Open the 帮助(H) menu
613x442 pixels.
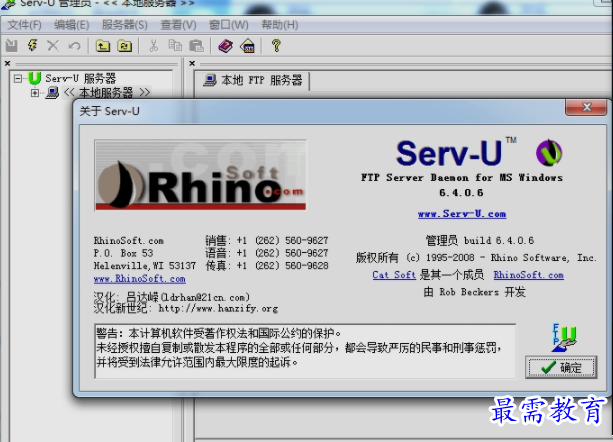click(x=280, y=25)
